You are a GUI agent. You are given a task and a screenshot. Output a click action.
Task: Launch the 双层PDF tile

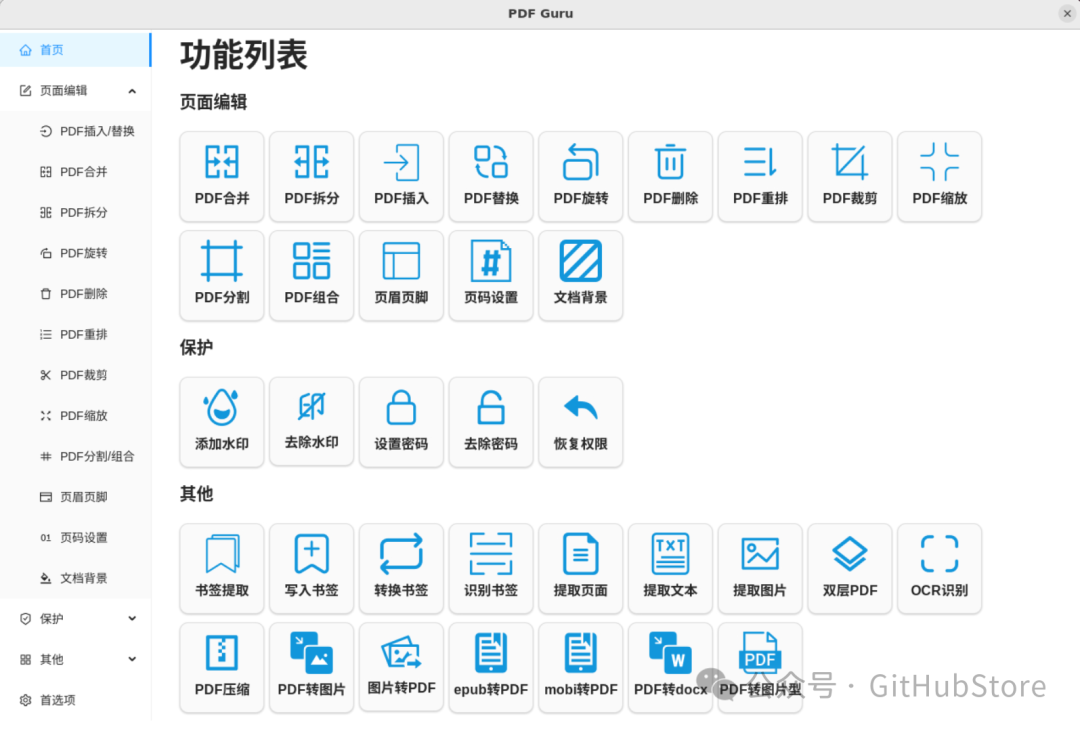tap(850, 568)
